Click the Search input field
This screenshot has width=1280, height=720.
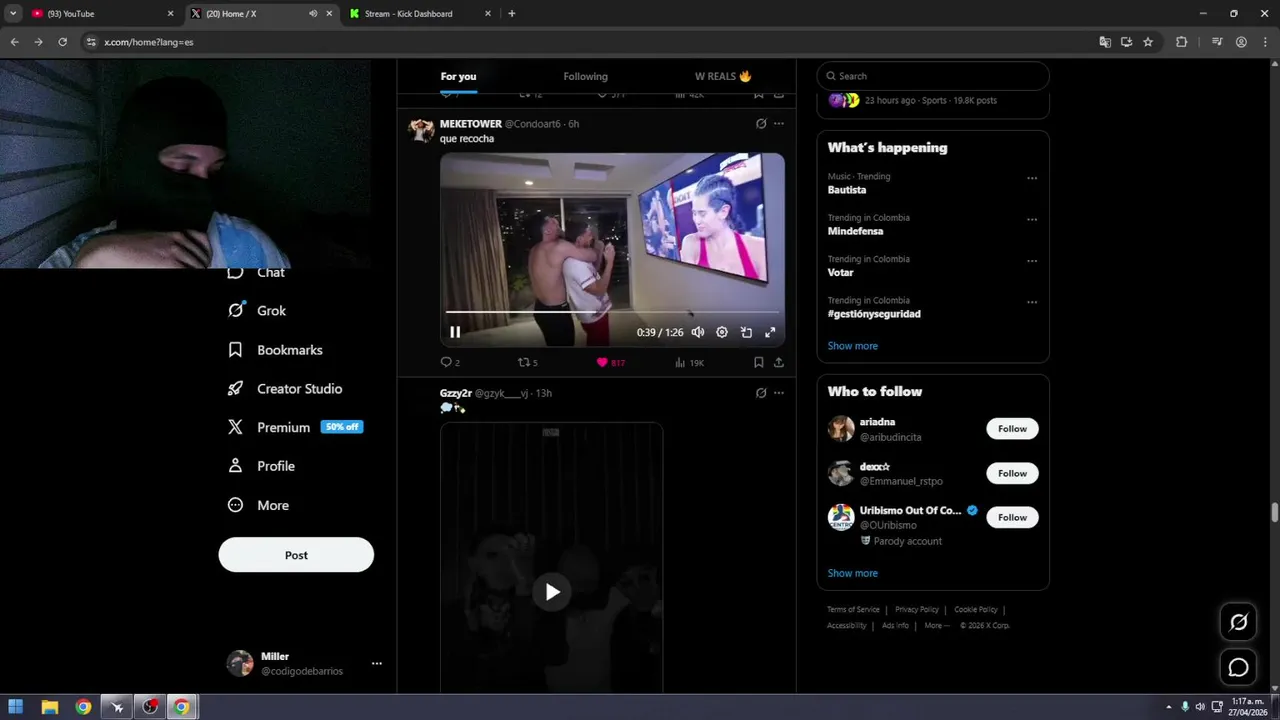pyautogui.click(x=933, y=76)
